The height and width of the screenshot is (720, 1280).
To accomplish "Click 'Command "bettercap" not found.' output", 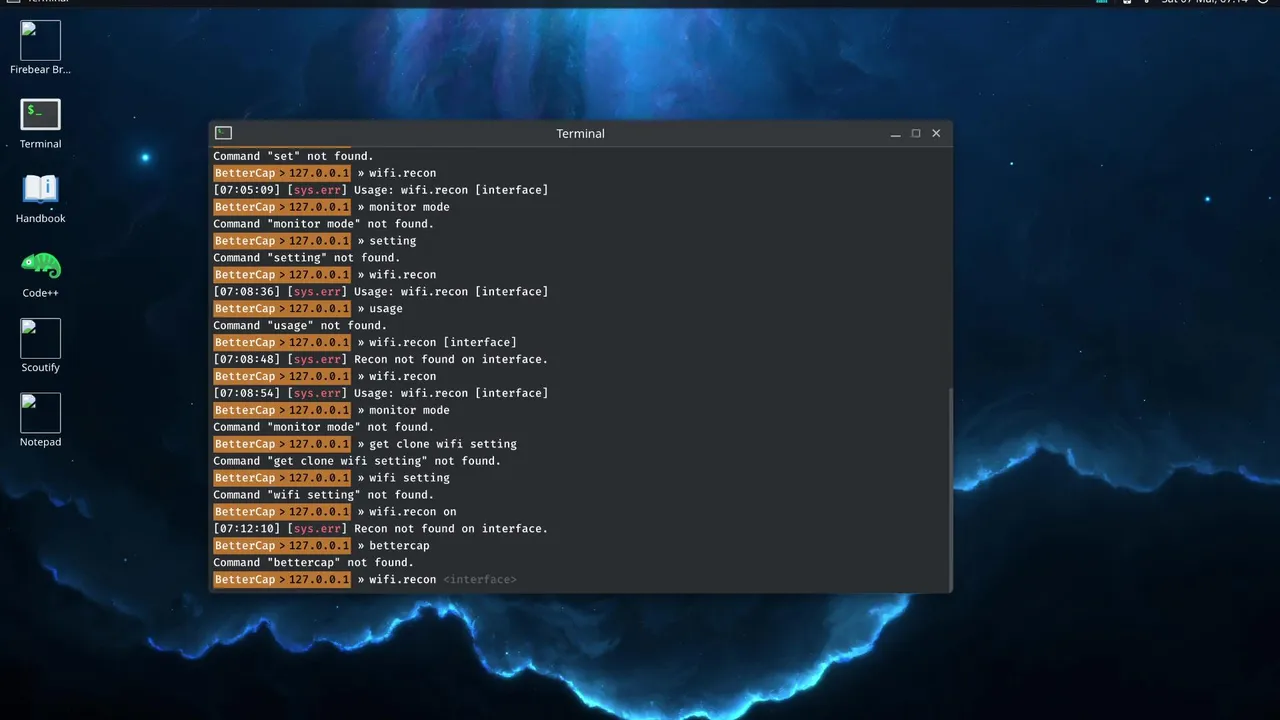I will 313,564.
